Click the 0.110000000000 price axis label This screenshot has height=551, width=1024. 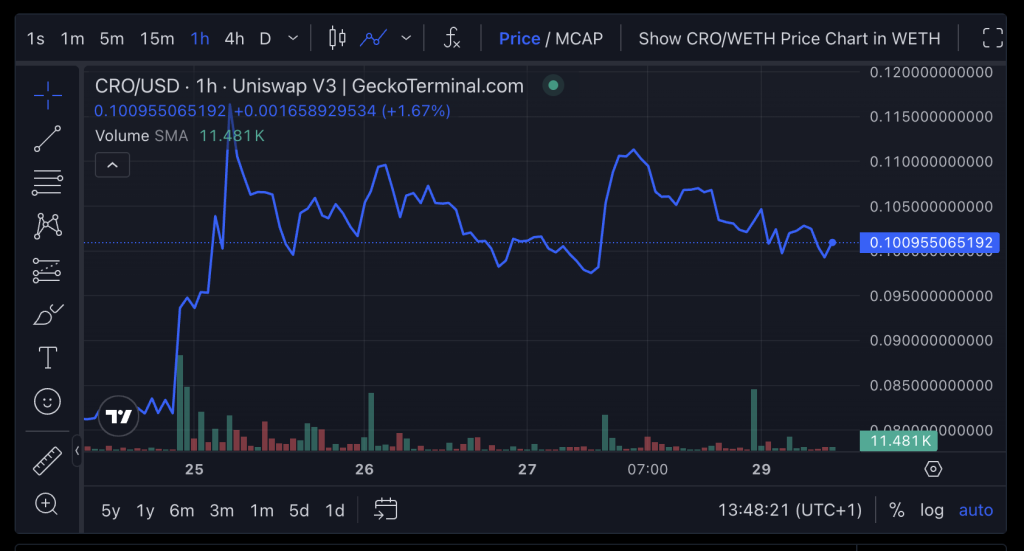pyautogui.click(x=931, y=162)
